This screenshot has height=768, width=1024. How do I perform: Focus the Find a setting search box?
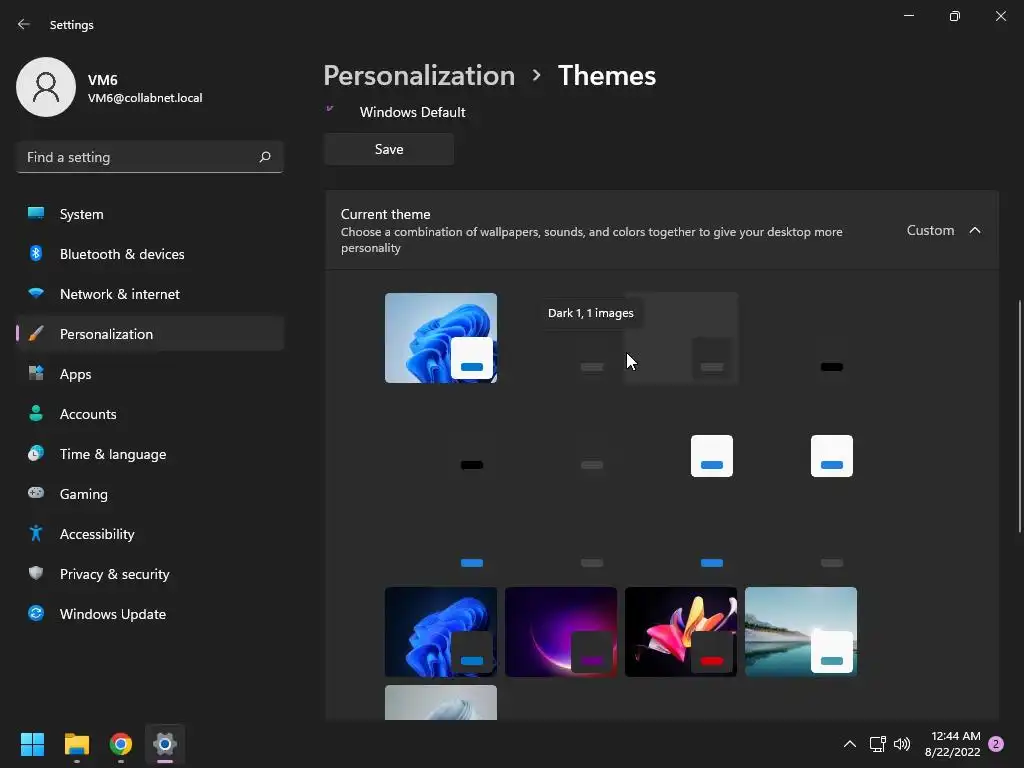pos(150,157)
